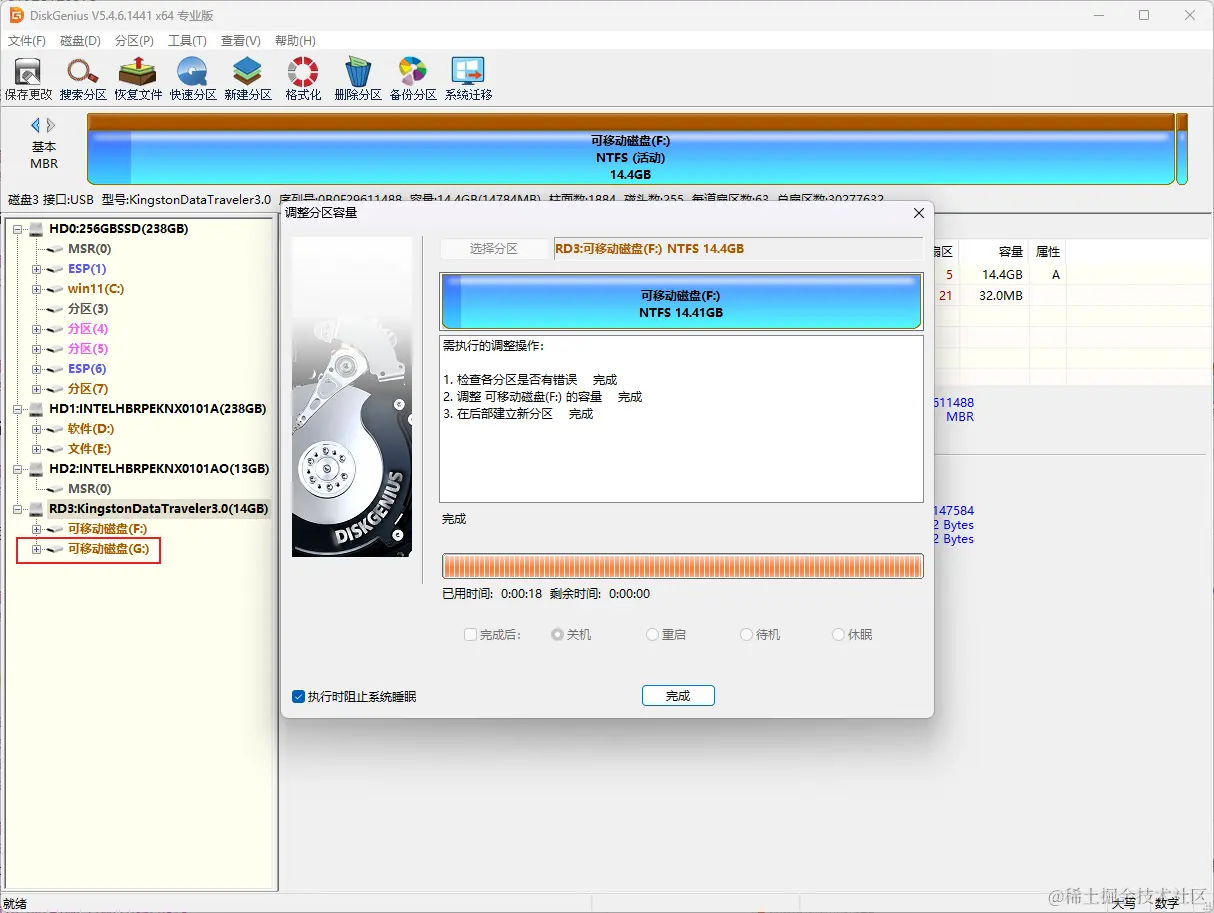Click the 保存更改 toolbar icon
This screenshot has width=1214, height=913.
(x=28, y=79)
